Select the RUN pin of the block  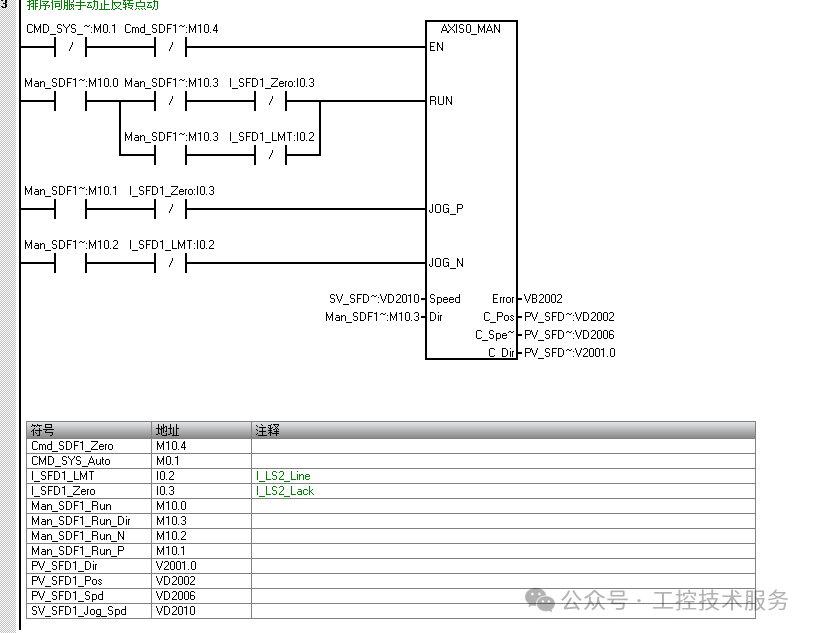pos(441,101)
